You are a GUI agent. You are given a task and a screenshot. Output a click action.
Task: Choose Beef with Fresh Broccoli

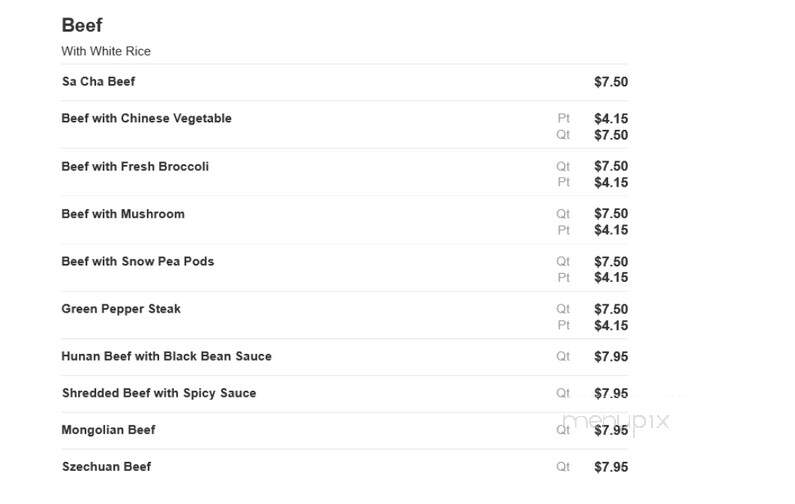[x=135, y=166]
